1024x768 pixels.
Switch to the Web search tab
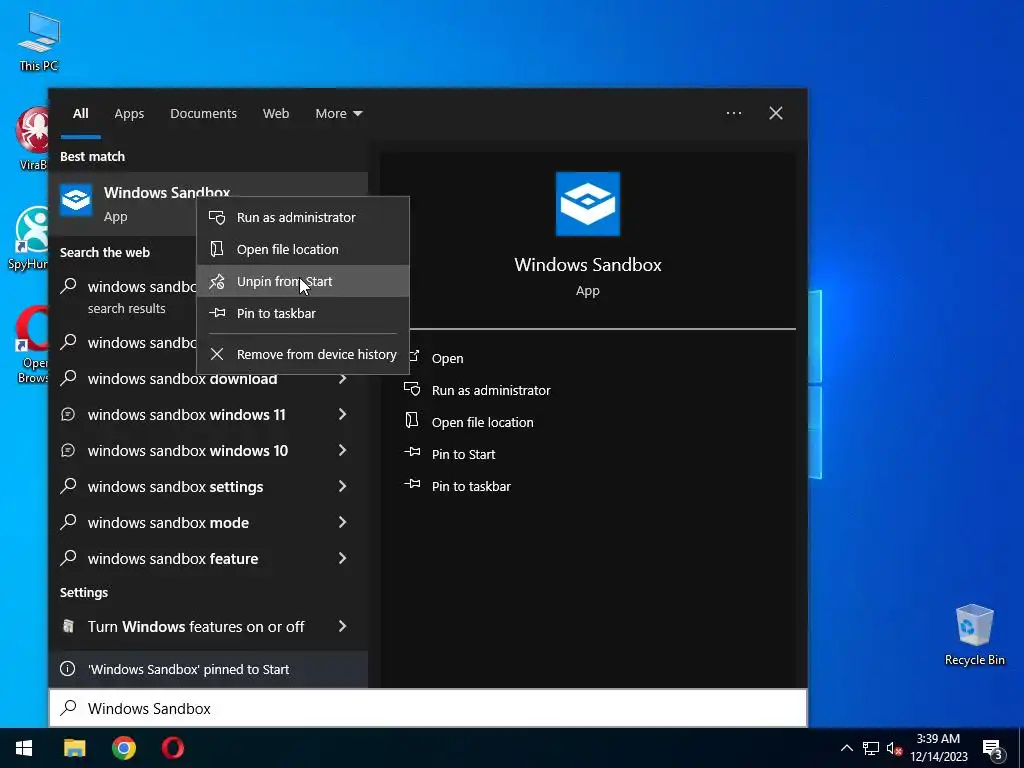click(x=276, y=114)
